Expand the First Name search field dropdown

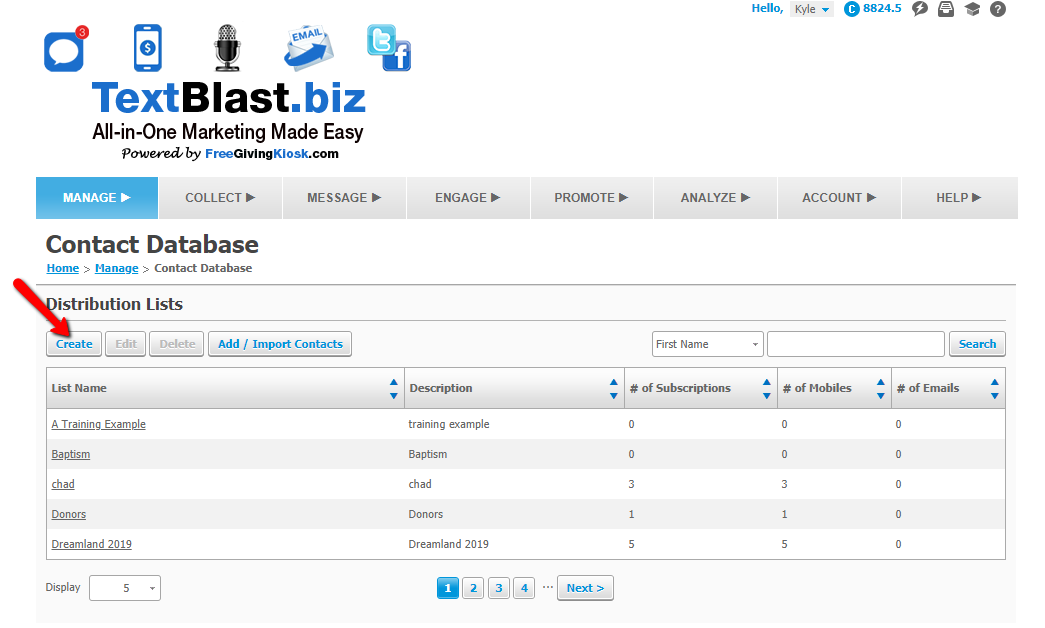[708, 344]
